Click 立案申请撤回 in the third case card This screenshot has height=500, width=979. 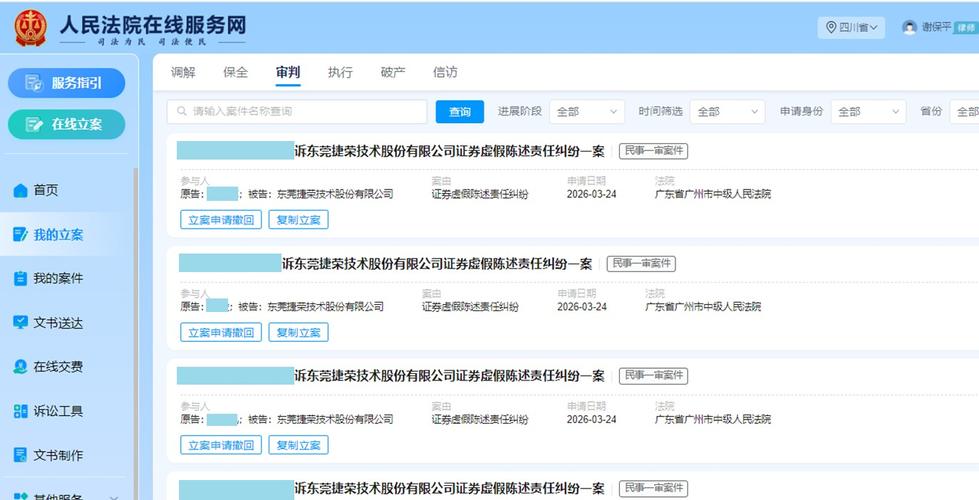[221, 445]
